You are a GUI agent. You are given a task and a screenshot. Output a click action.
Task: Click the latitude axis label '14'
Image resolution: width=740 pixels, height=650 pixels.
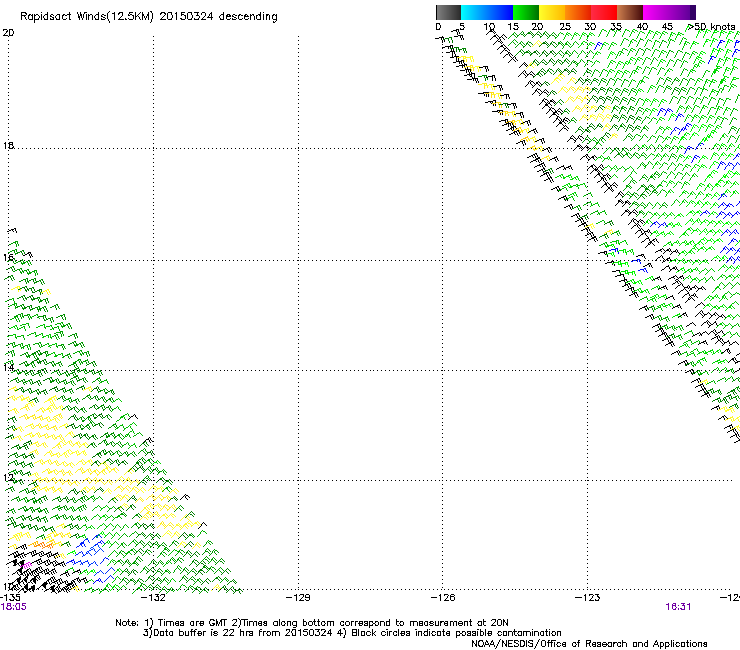click(x=8, y=367)
